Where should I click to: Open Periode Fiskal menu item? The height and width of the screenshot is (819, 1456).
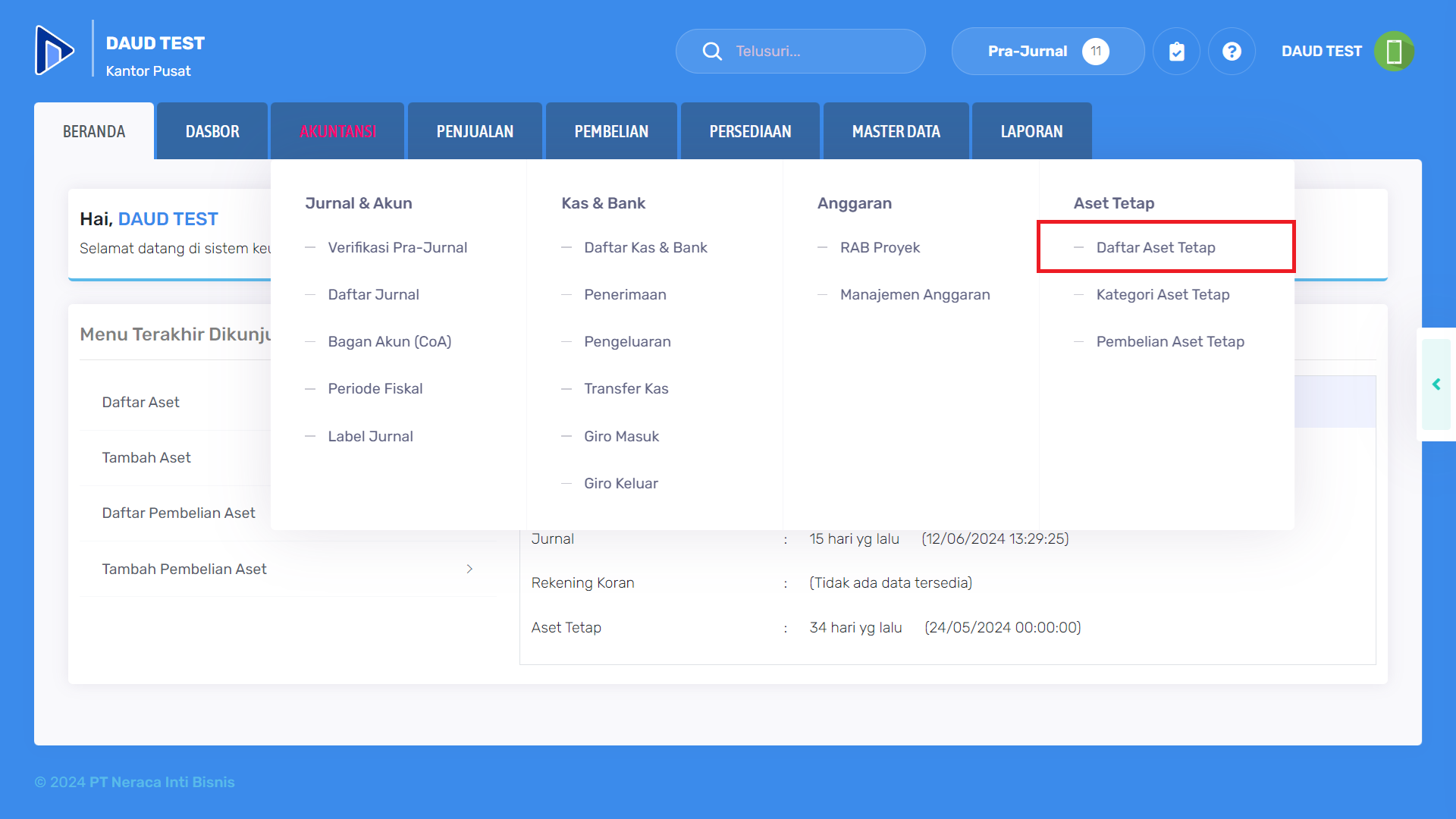coord(375,388)
